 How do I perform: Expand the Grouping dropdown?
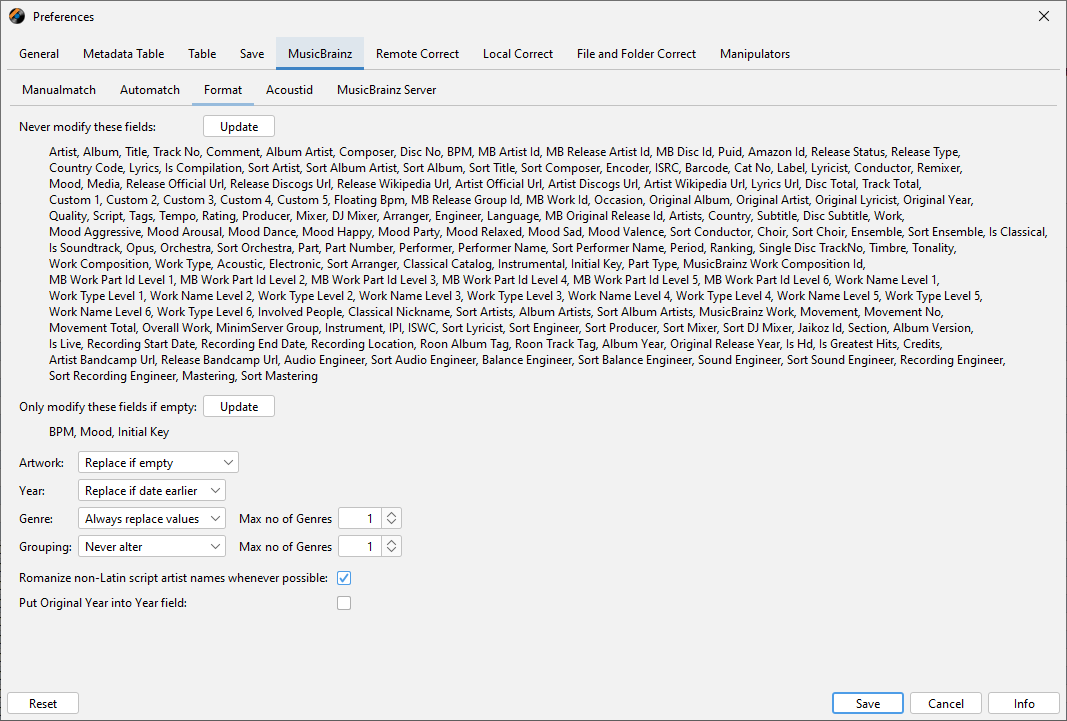pyautogui.click(x=152, y=547)
